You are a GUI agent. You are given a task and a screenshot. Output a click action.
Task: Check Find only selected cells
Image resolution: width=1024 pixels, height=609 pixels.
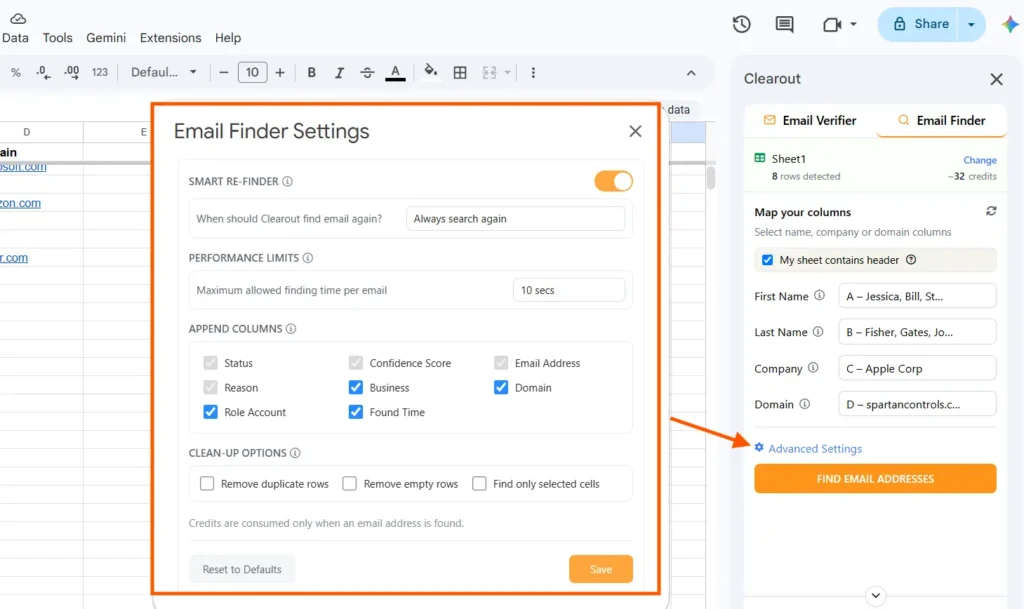pos(479,484)
